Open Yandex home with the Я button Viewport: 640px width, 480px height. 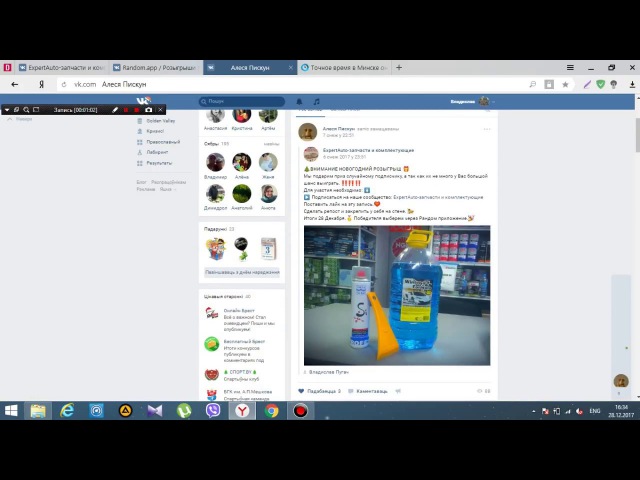pos(41,84)
